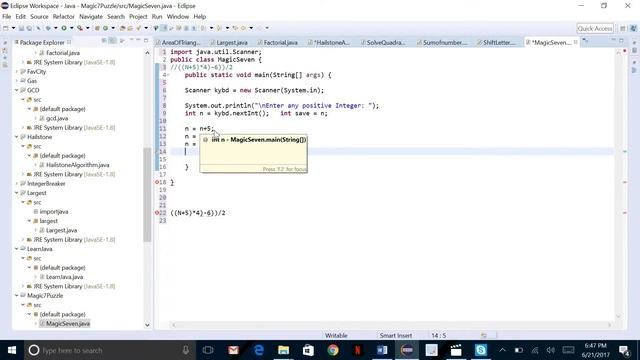Open Google Chrome from the taskbar
The width and height of the screenshot is (640, 360).
point(333,350)
